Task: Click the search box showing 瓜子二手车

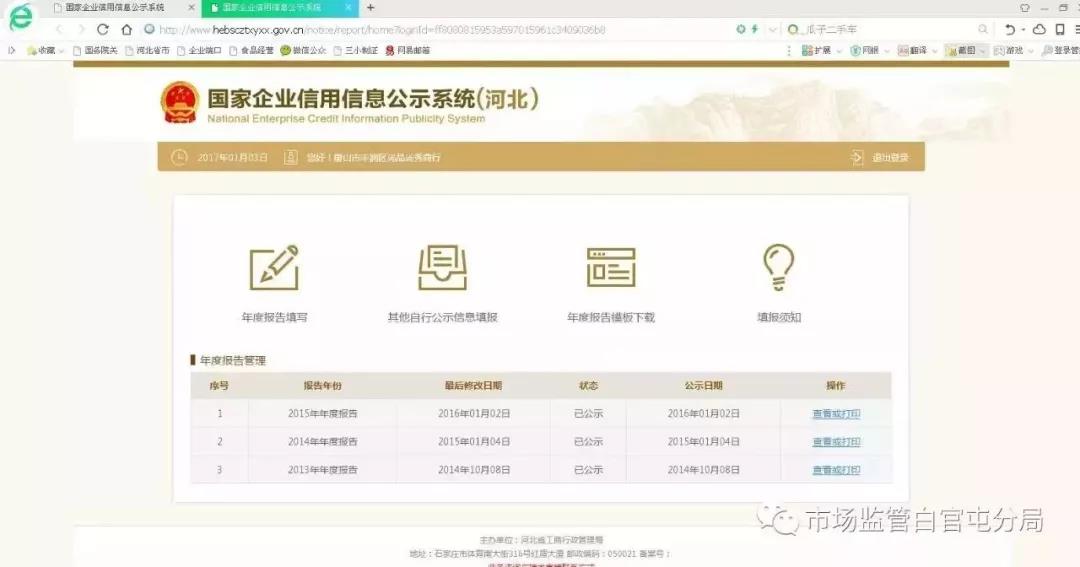Action: click(880, 30)
